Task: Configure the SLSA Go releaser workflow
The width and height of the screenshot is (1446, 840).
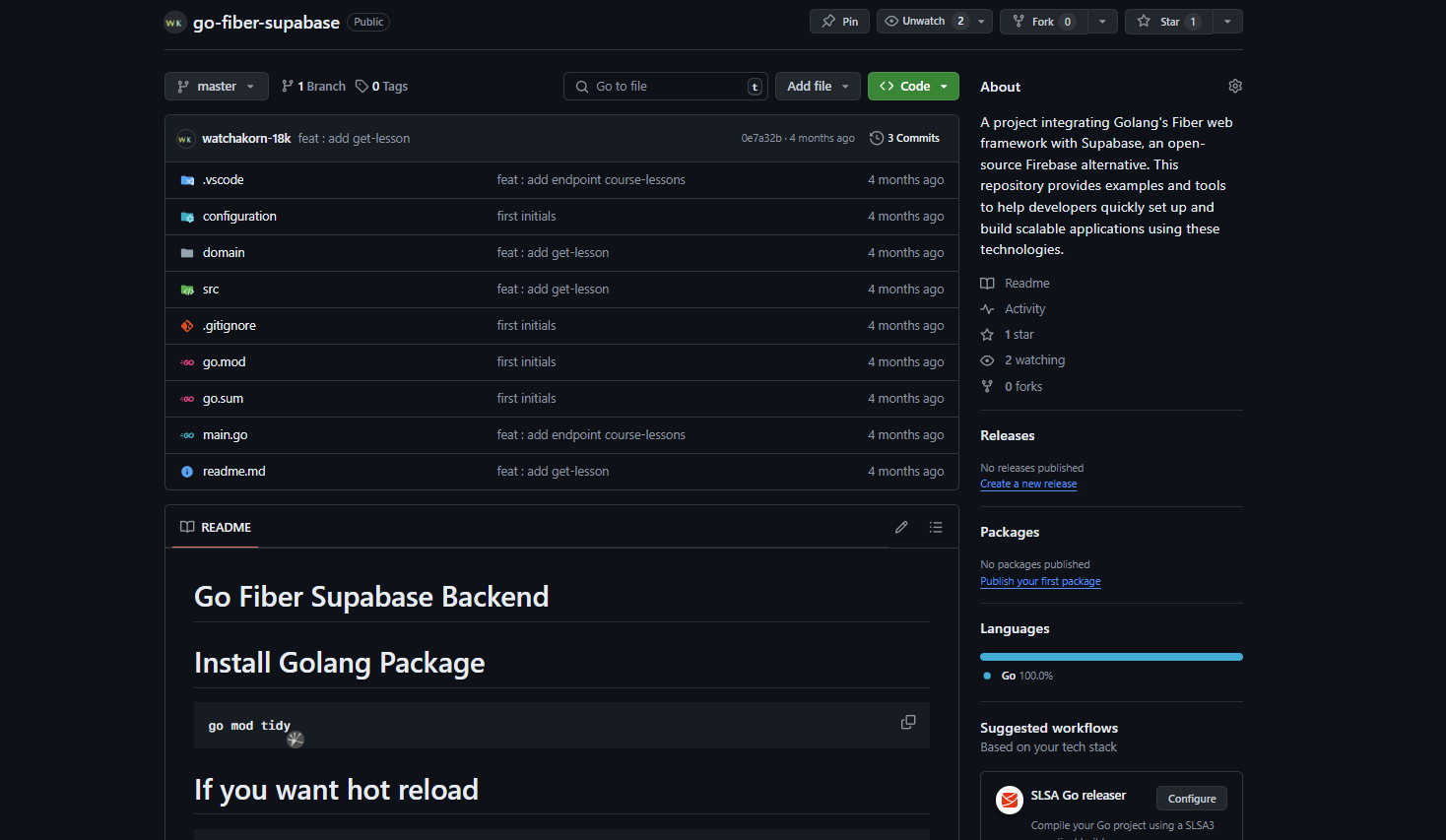Action: tap(1192, 799)
